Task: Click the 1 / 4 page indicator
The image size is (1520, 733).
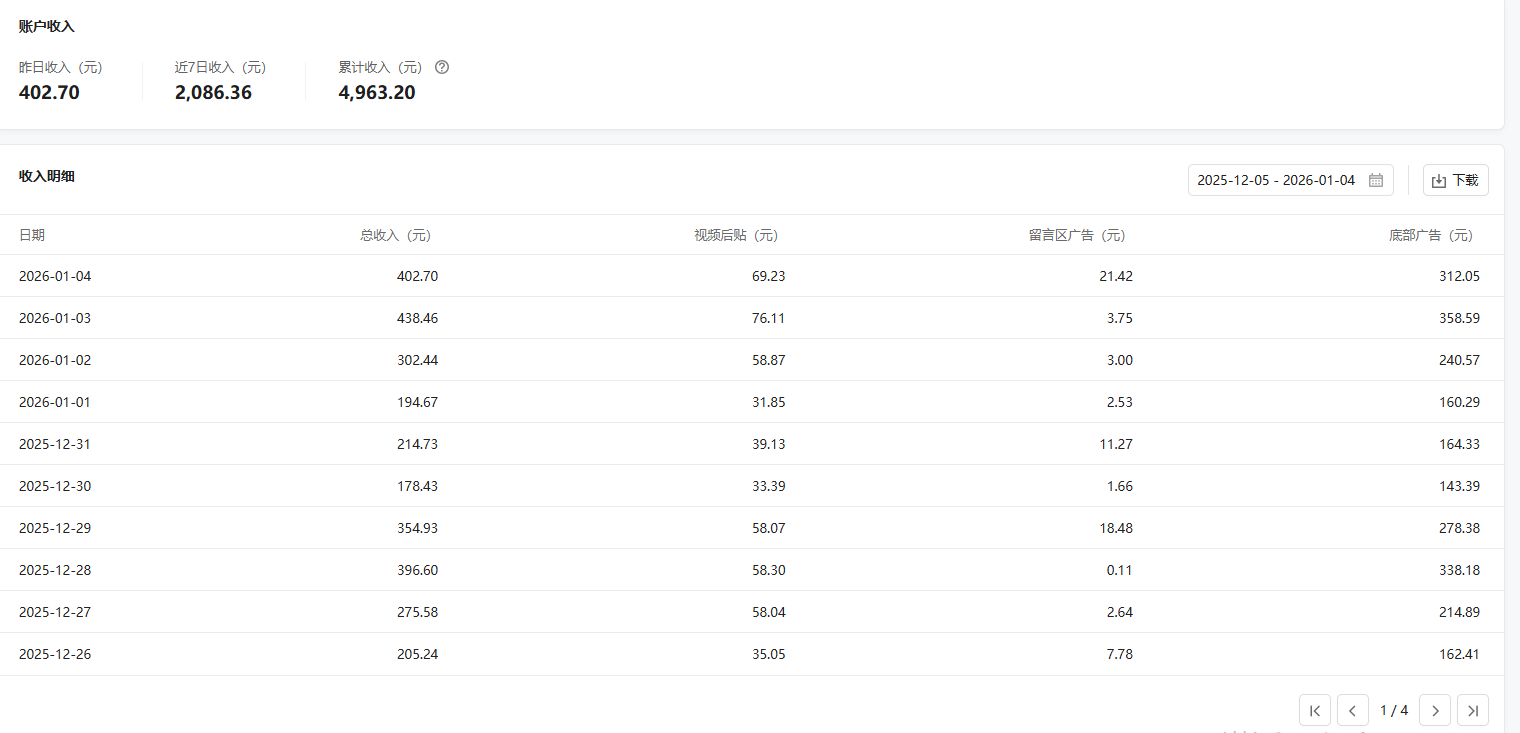Action: 1393,710
